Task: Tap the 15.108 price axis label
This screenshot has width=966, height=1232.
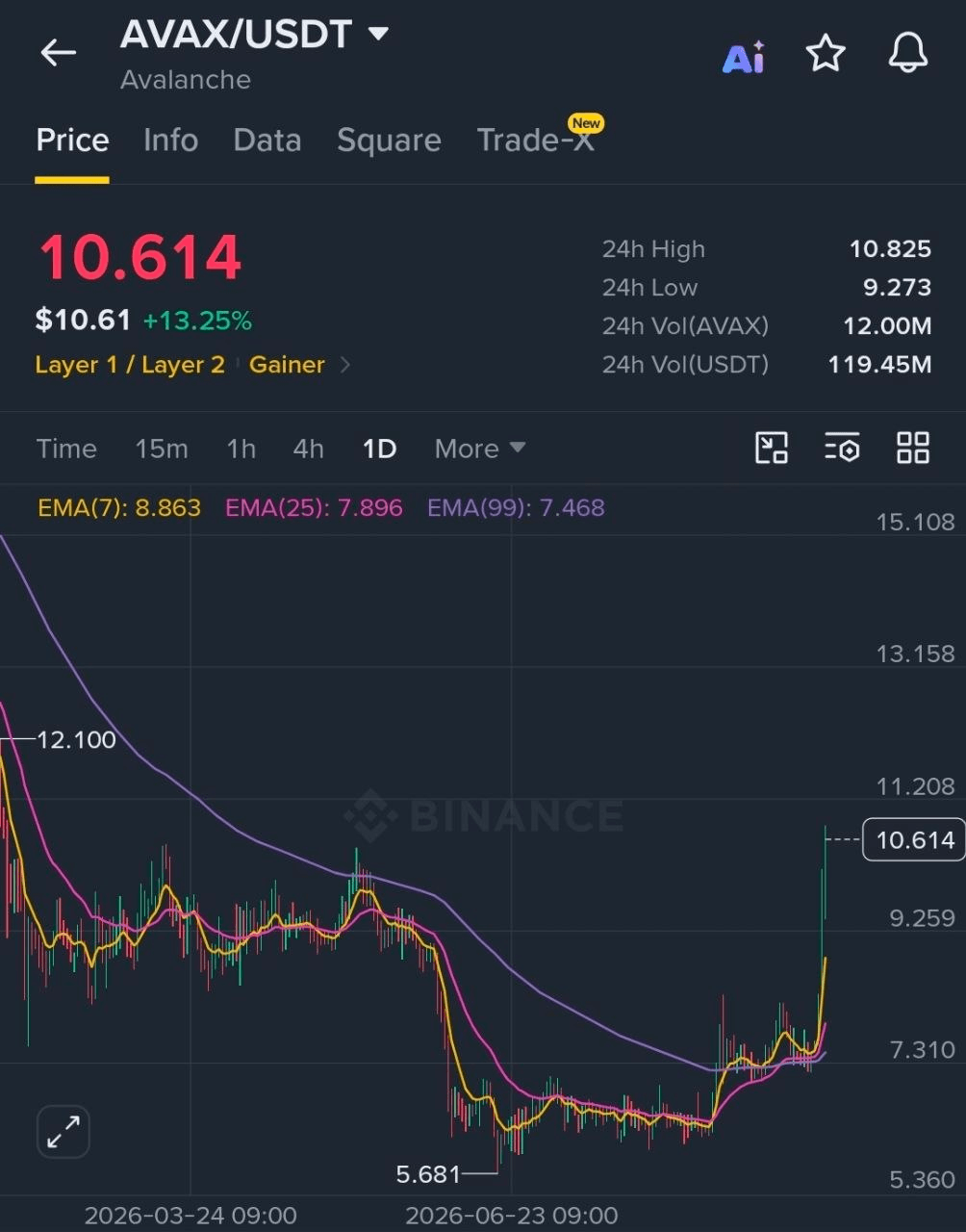Action: click(x=915, y=522)
